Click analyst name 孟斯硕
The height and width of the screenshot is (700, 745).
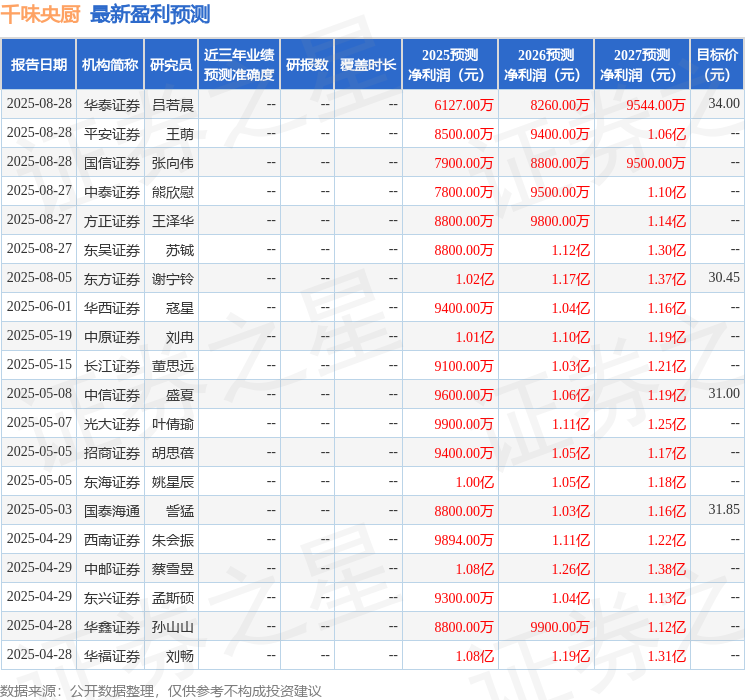tap(173, 598)
